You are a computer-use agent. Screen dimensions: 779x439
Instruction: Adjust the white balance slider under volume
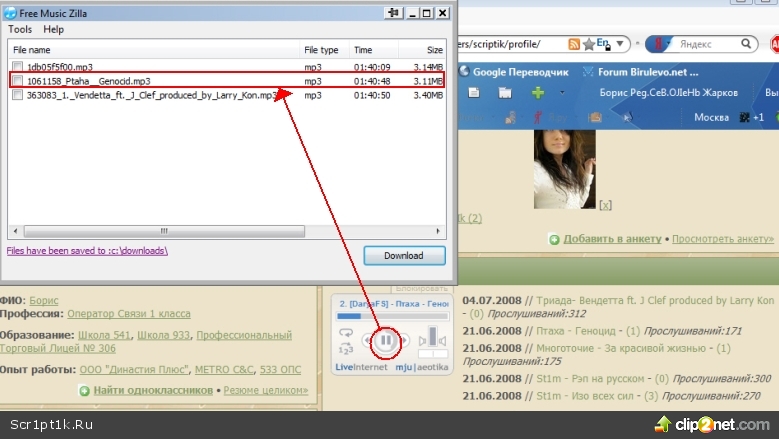pos(433,354)
